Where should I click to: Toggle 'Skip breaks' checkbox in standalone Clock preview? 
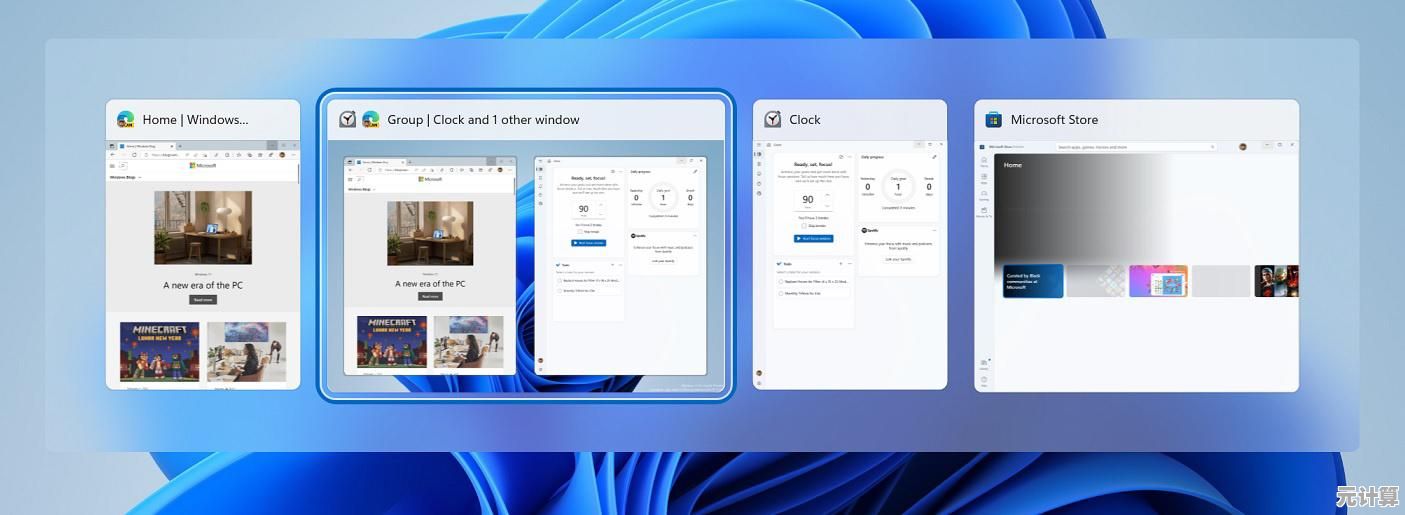[x=803, y=226]
